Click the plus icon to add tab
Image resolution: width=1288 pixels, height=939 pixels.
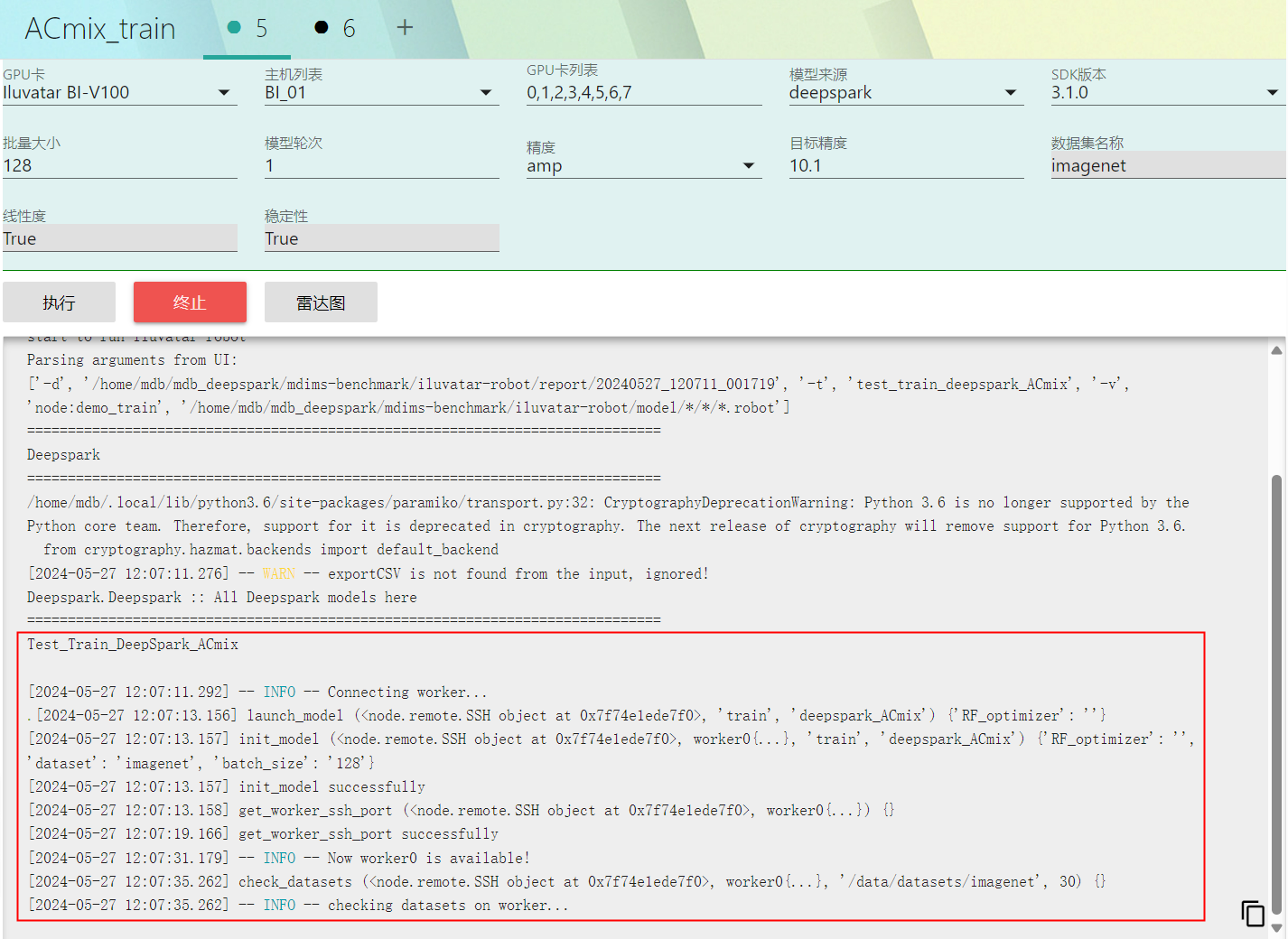pyautogui.click(x=405, y=28)
